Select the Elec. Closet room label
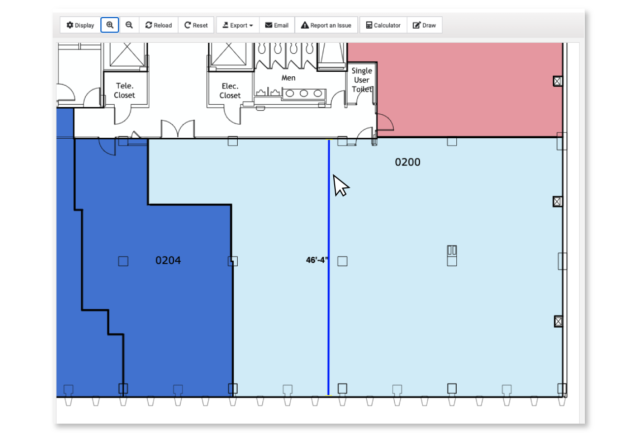The image size is (630, 433). click(x=230, y=91)
